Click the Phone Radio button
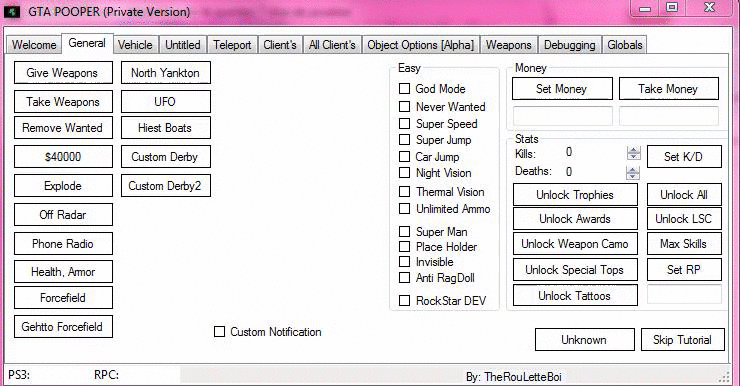 [x=63, y=243]
